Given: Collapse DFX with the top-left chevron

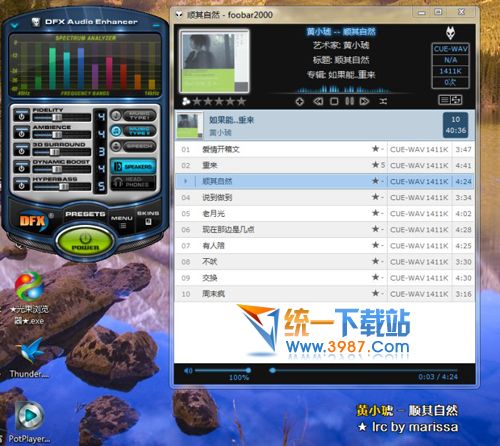Looking at the screenshot, I should (14, 25).
